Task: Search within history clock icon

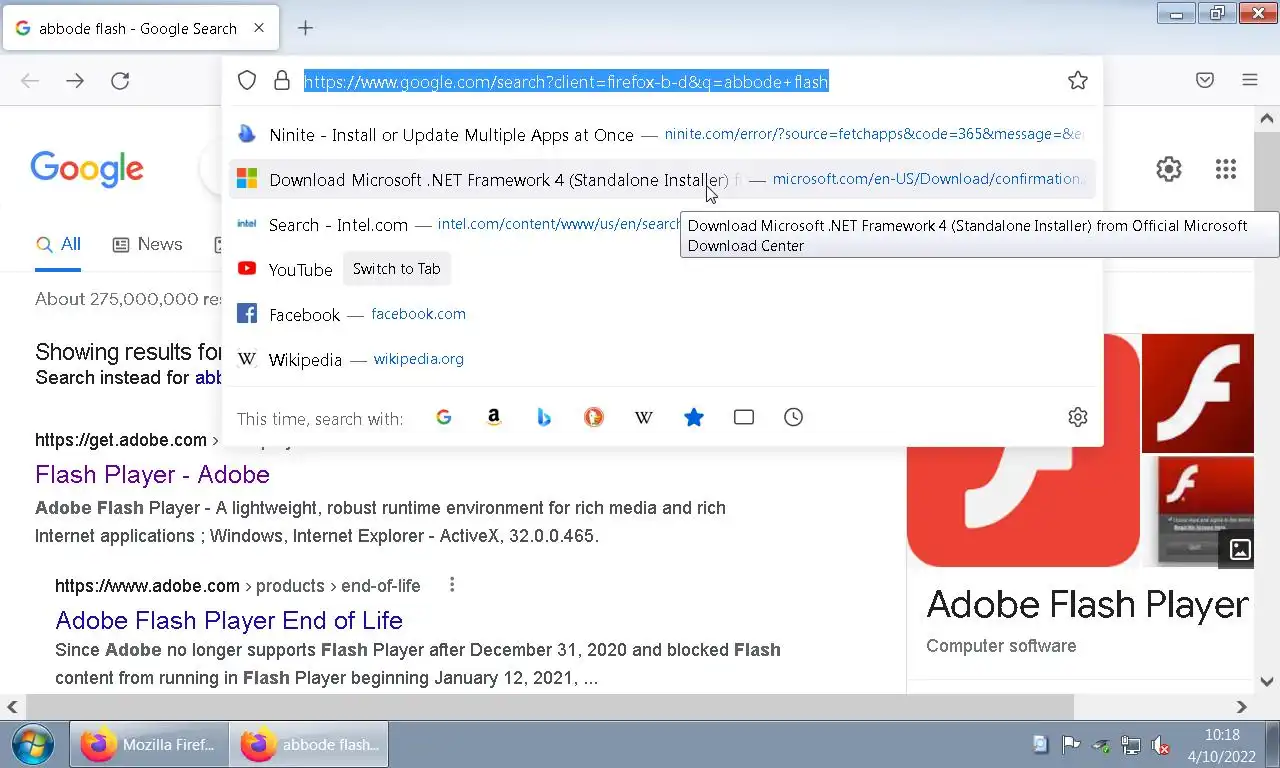Action: pyautogui.click(x=794, y=417)
